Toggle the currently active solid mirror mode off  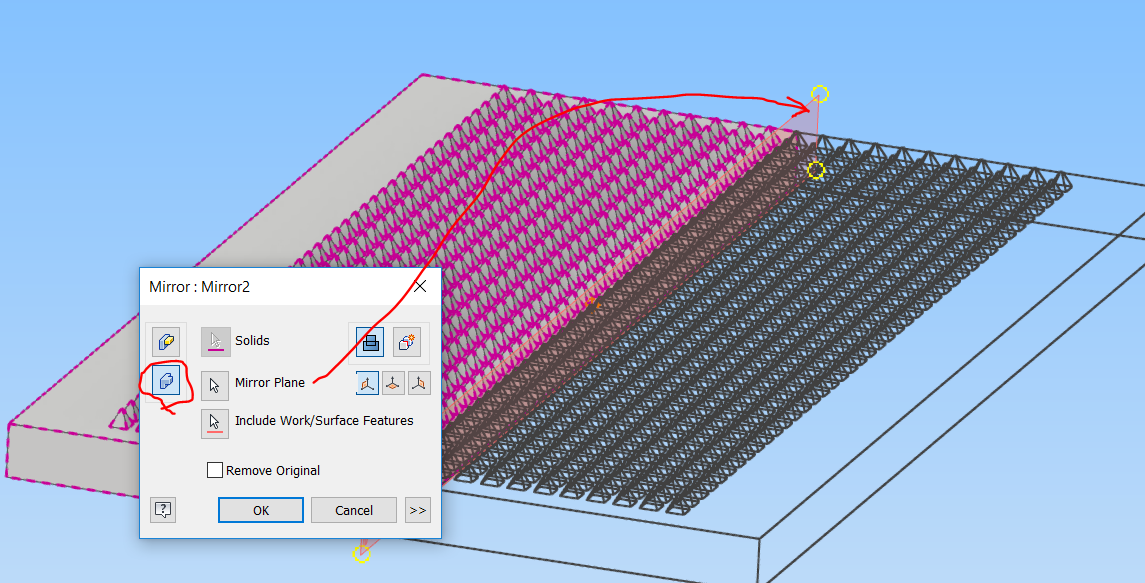click(168, 382)
